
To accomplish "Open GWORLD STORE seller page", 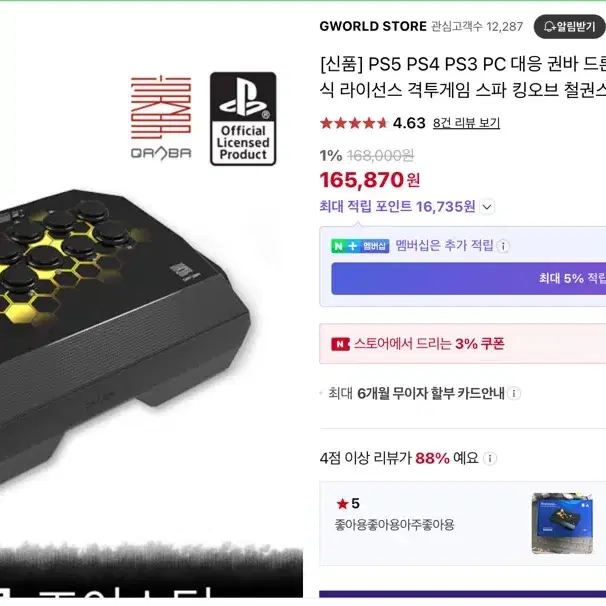I will point(373,26).
